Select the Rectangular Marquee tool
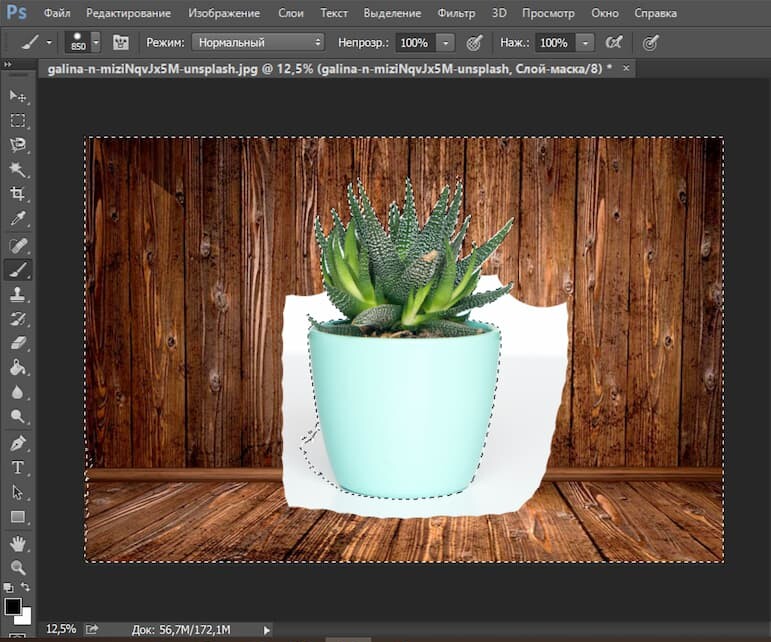The height and width of the screenshot is (642, 771). 17,121
